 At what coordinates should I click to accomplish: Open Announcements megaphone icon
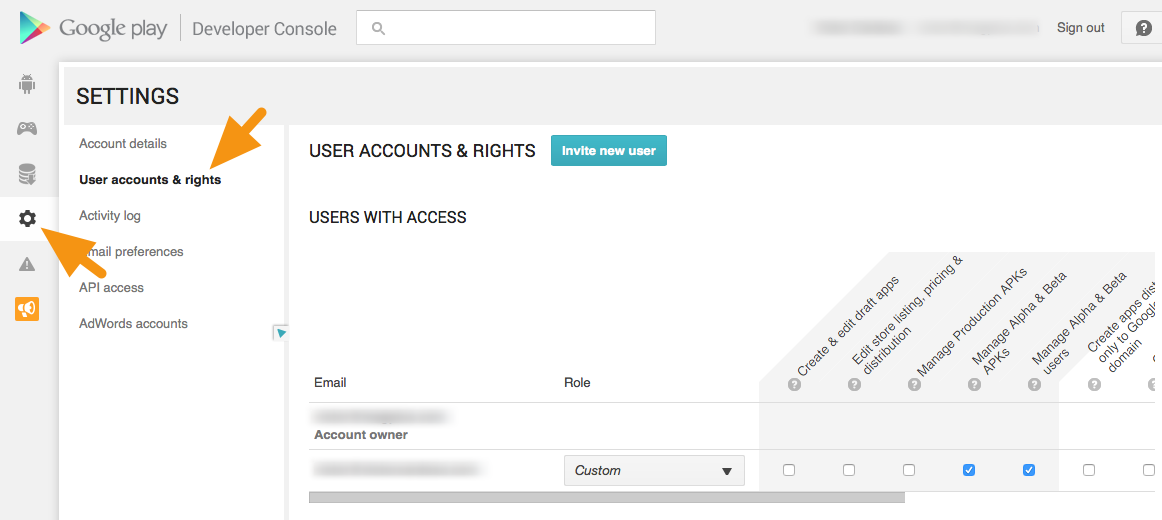click(x=27, y=309)
